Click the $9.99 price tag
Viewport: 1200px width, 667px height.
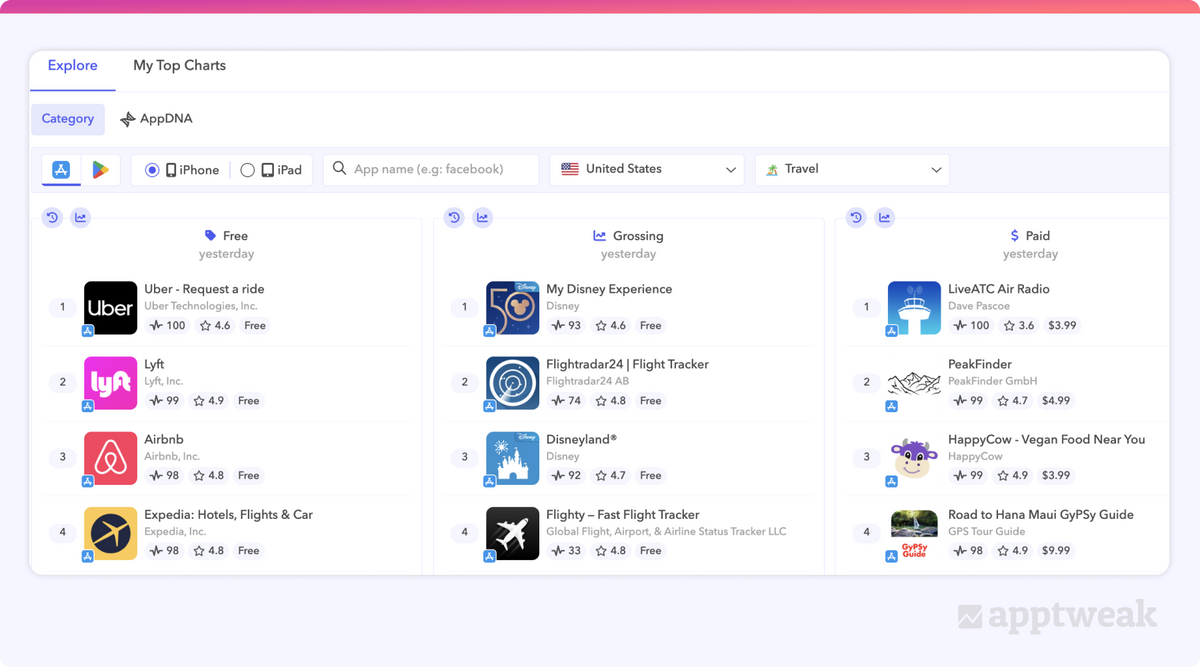(1056, 551)
